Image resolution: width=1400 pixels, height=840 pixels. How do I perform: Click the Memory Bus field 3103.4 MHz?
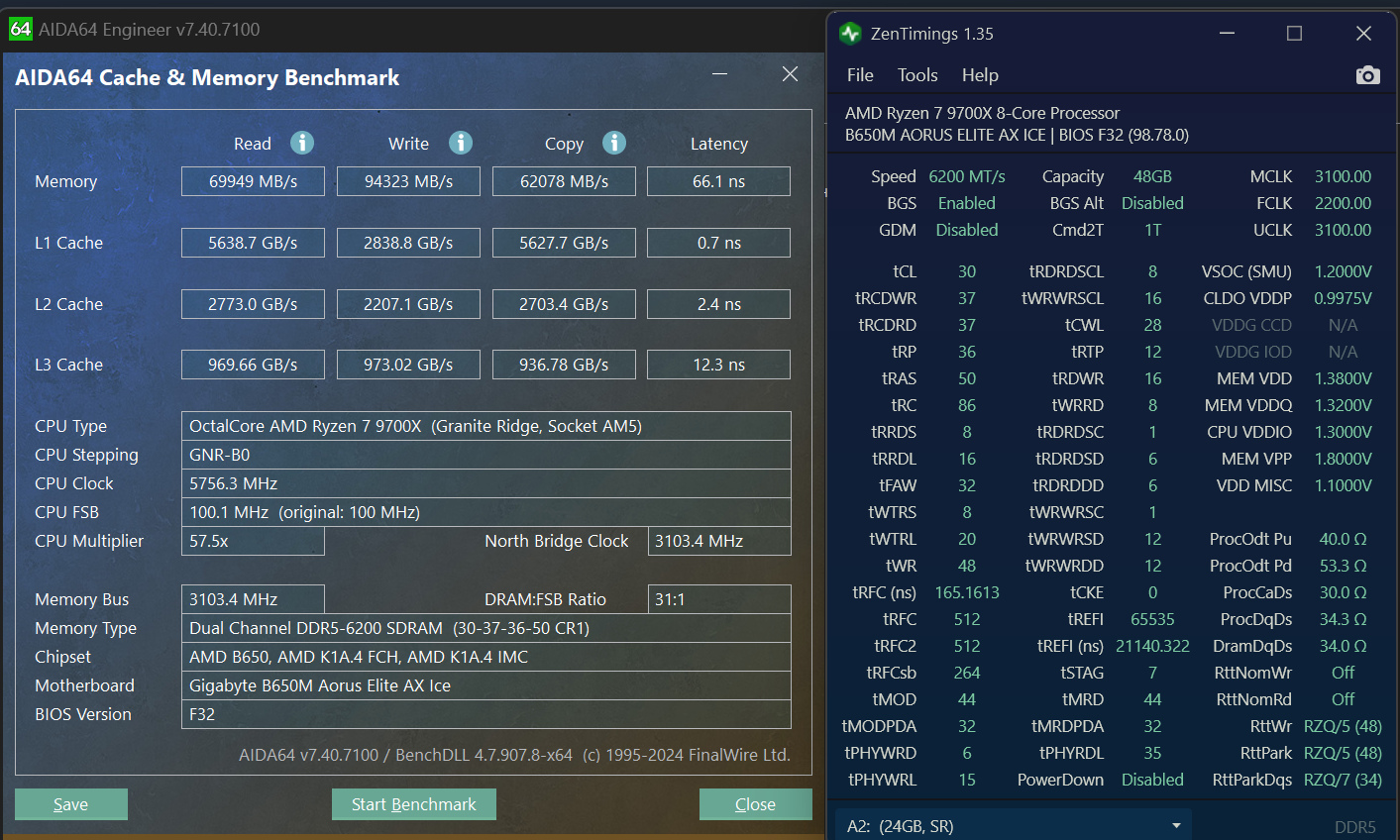tap(253, 599)
